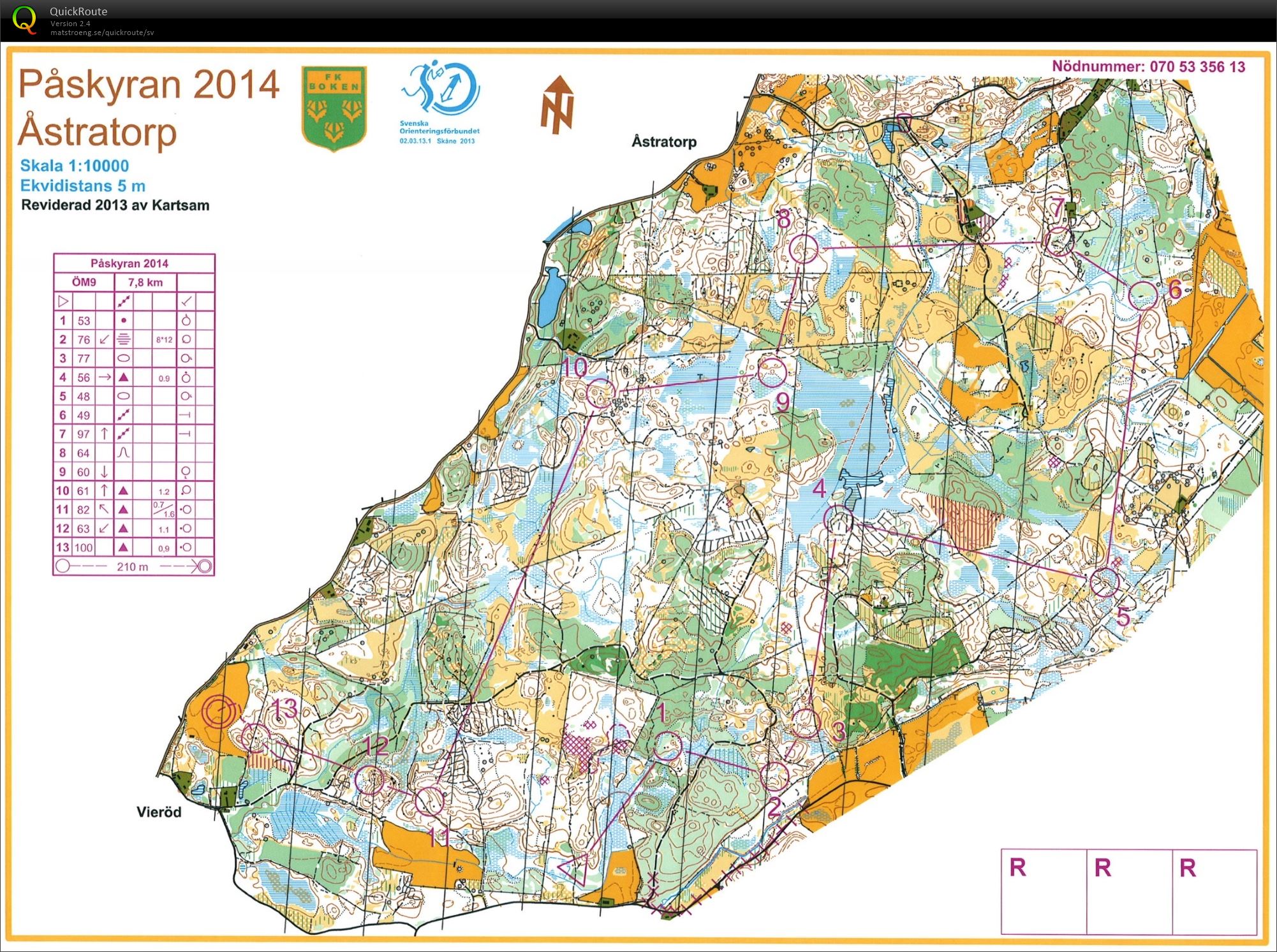Click the QuickRoute Q logo icon
The height and width of the screenshot is (952, 1277).
point(24,20)
